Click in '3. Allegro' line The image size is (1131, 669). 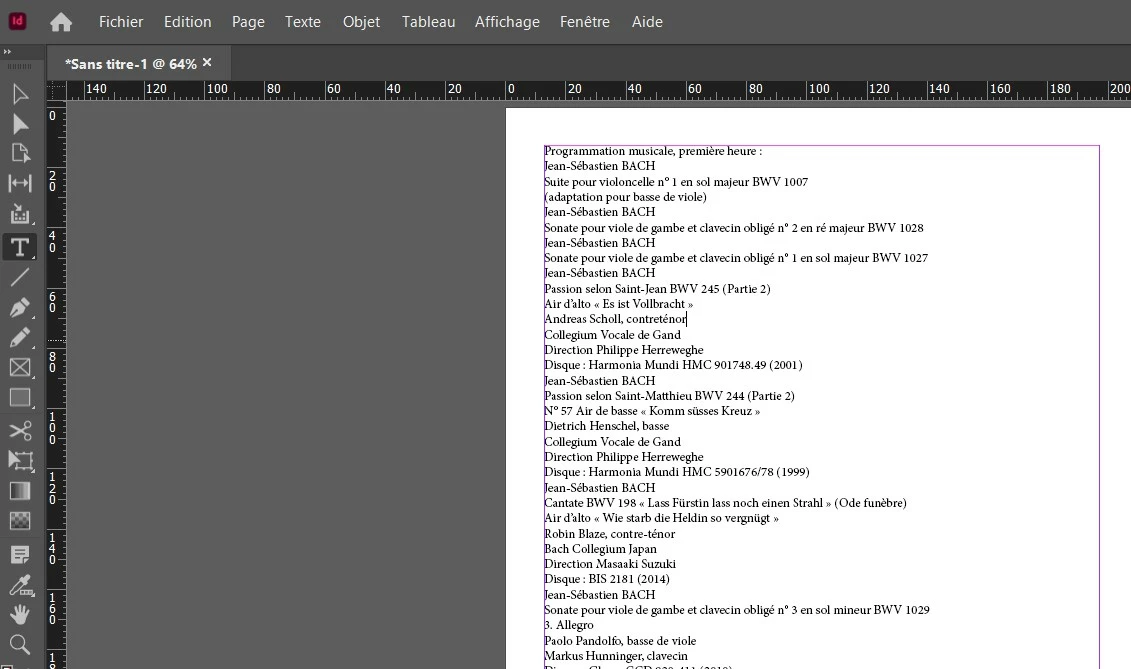click(x=569, y=625)
